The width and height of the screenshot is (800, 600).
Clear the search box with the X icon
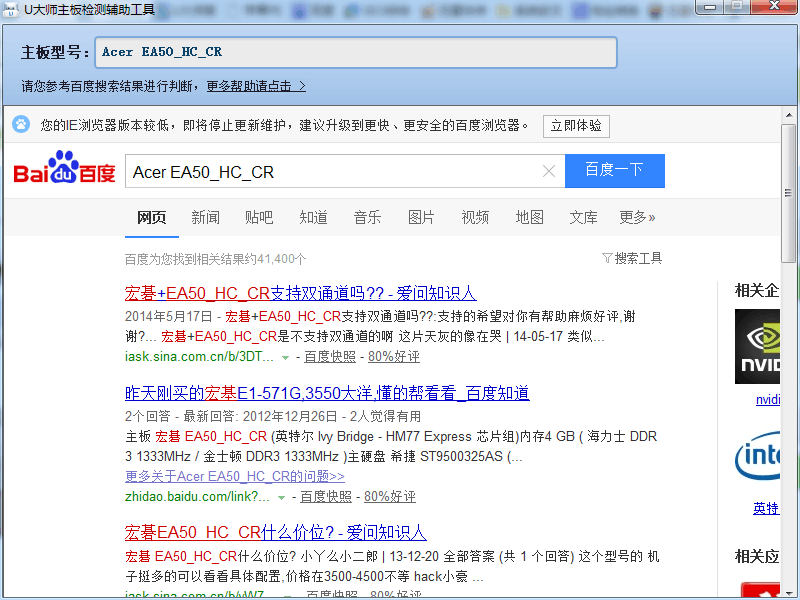pyautogui.click(x=548, y=171)
